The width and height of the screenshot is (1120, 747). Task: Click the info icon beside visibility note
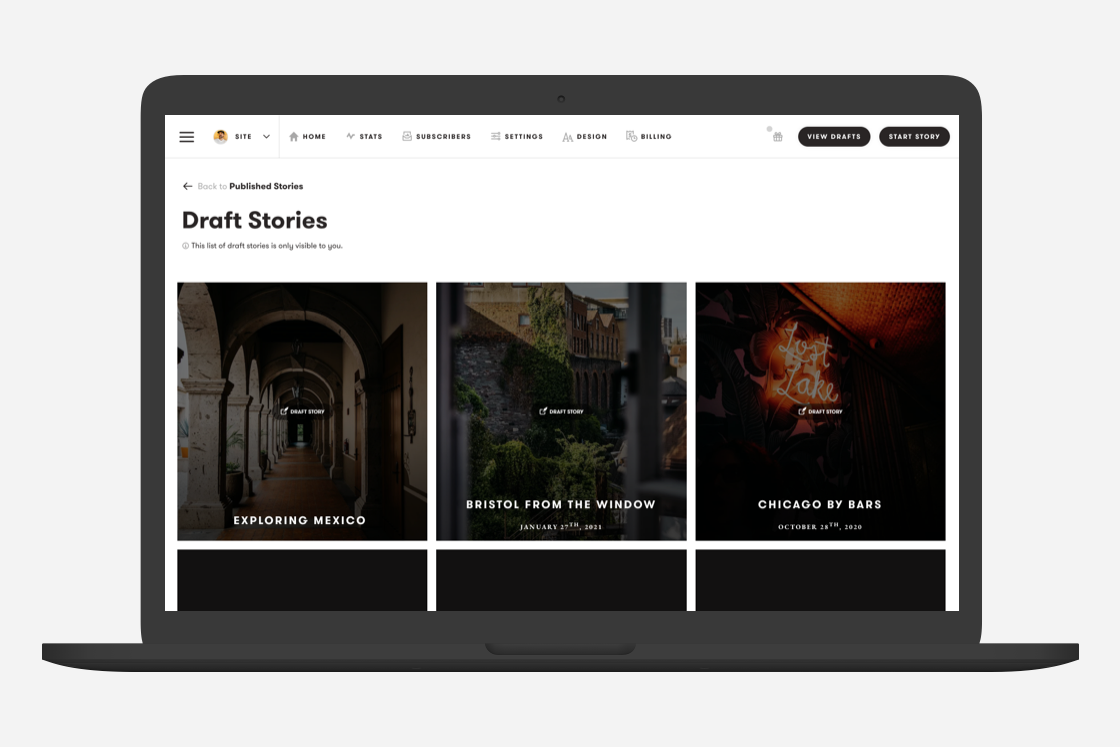point(185,246)
